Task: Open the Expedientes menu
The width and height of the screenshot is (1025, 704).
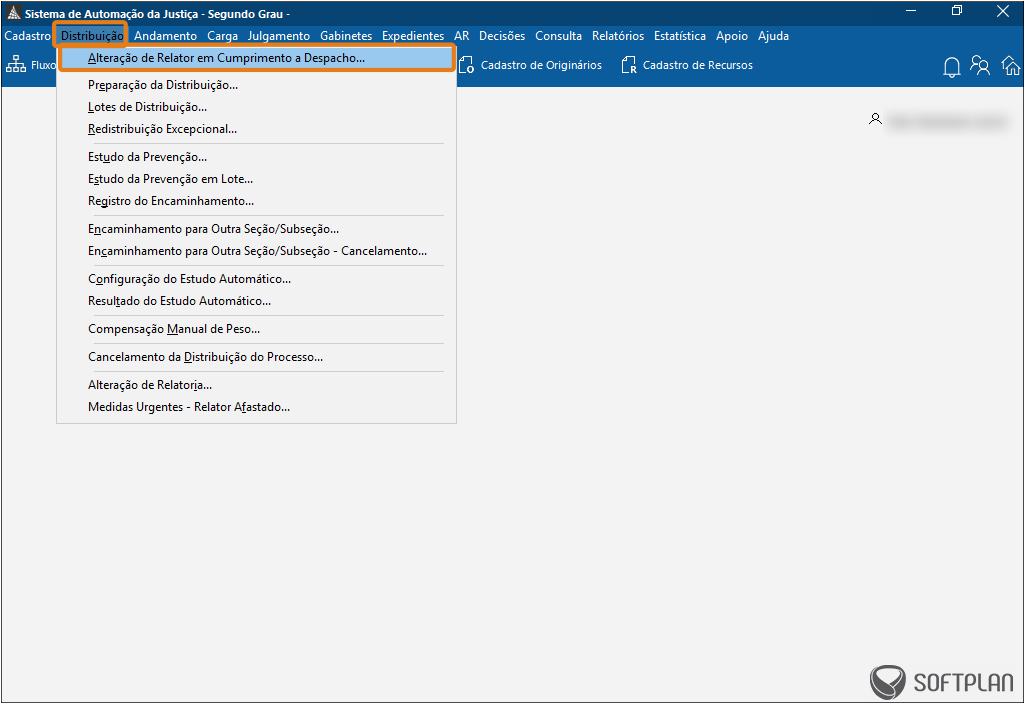Action: [x=413, y=36]
